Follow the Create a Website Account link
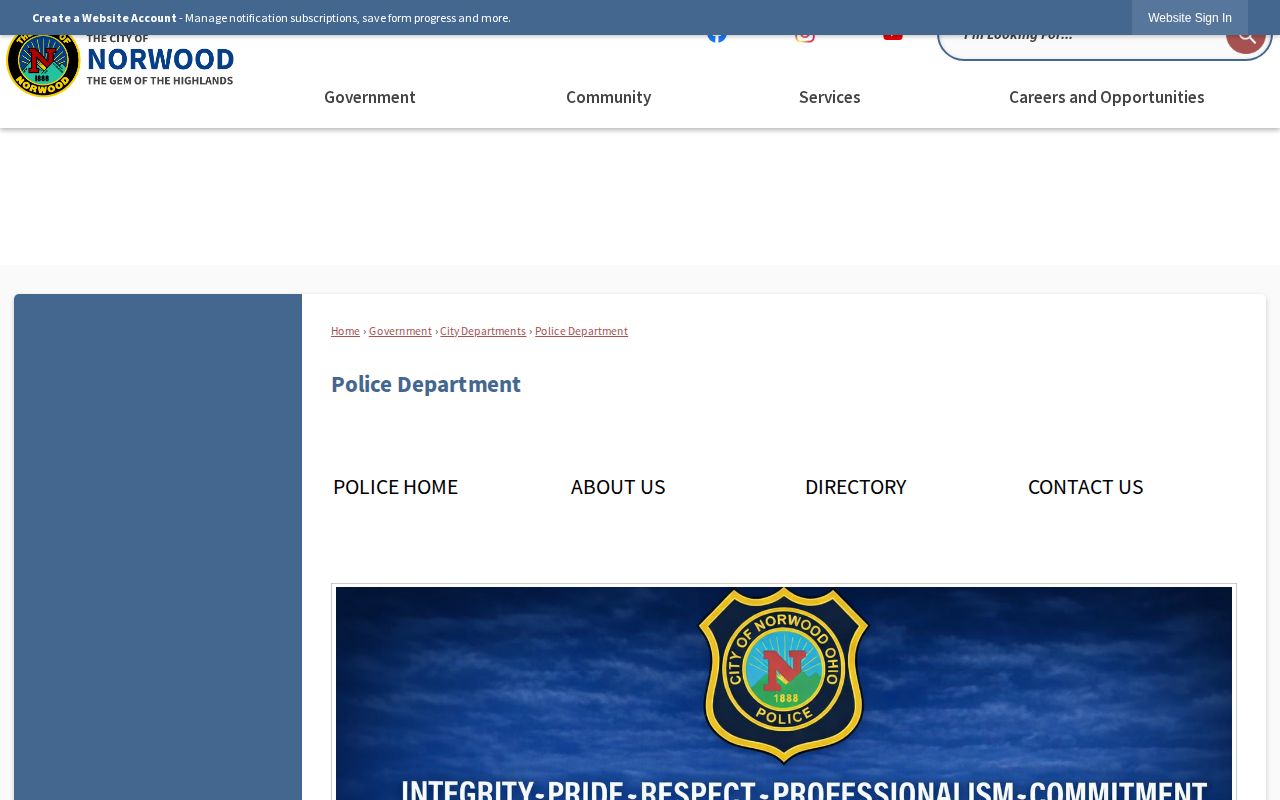1280x800 pixels. 104,18
